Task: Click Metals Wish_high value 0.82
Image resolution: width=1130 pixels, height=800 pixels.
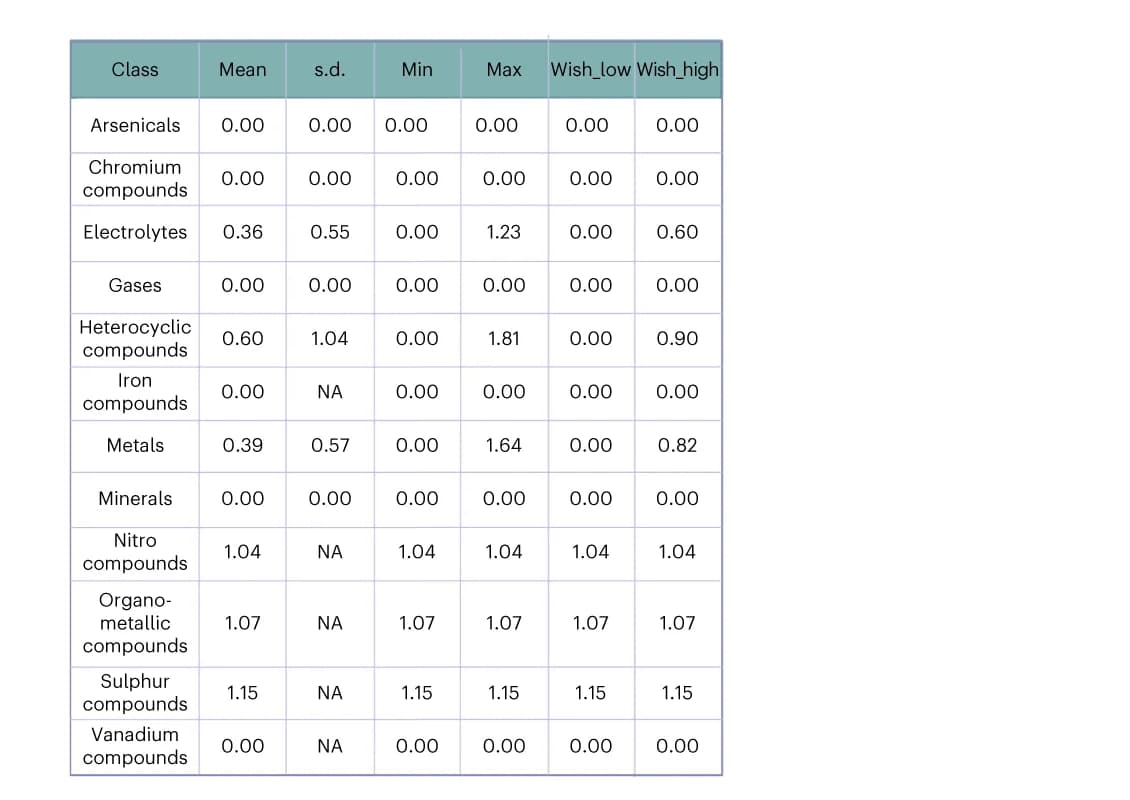Action: (677, 445)
